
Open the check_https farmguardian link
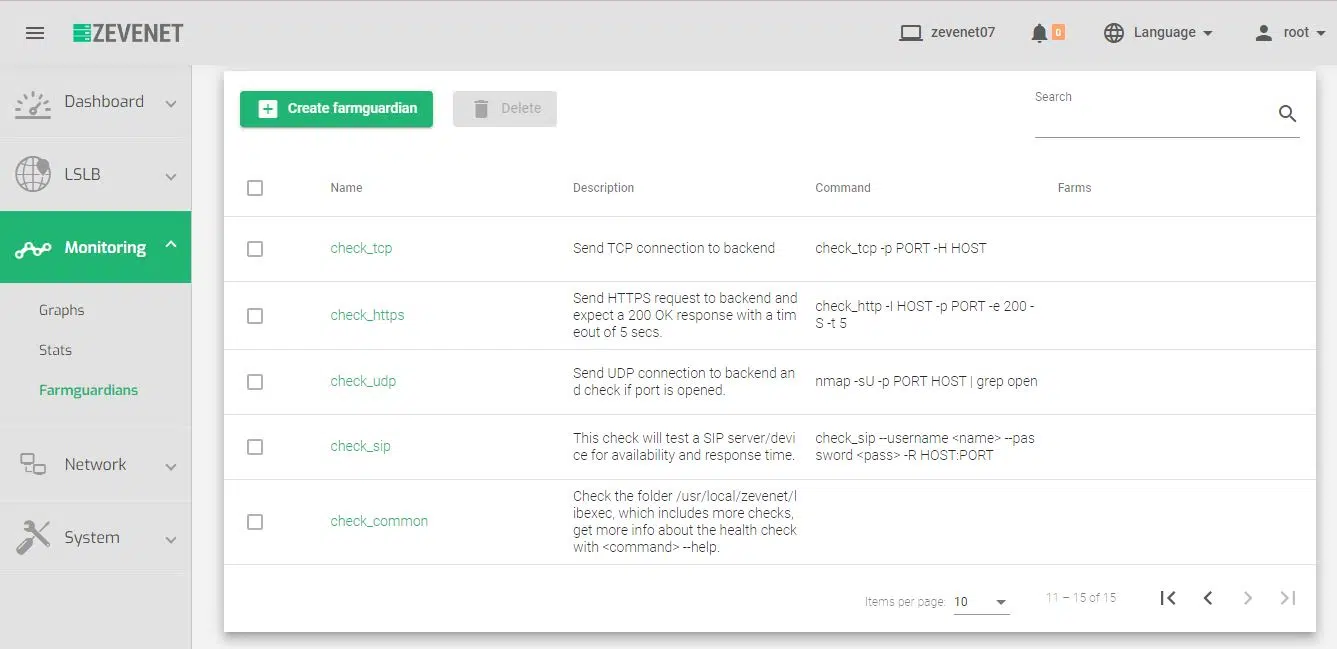coord(367,316)
